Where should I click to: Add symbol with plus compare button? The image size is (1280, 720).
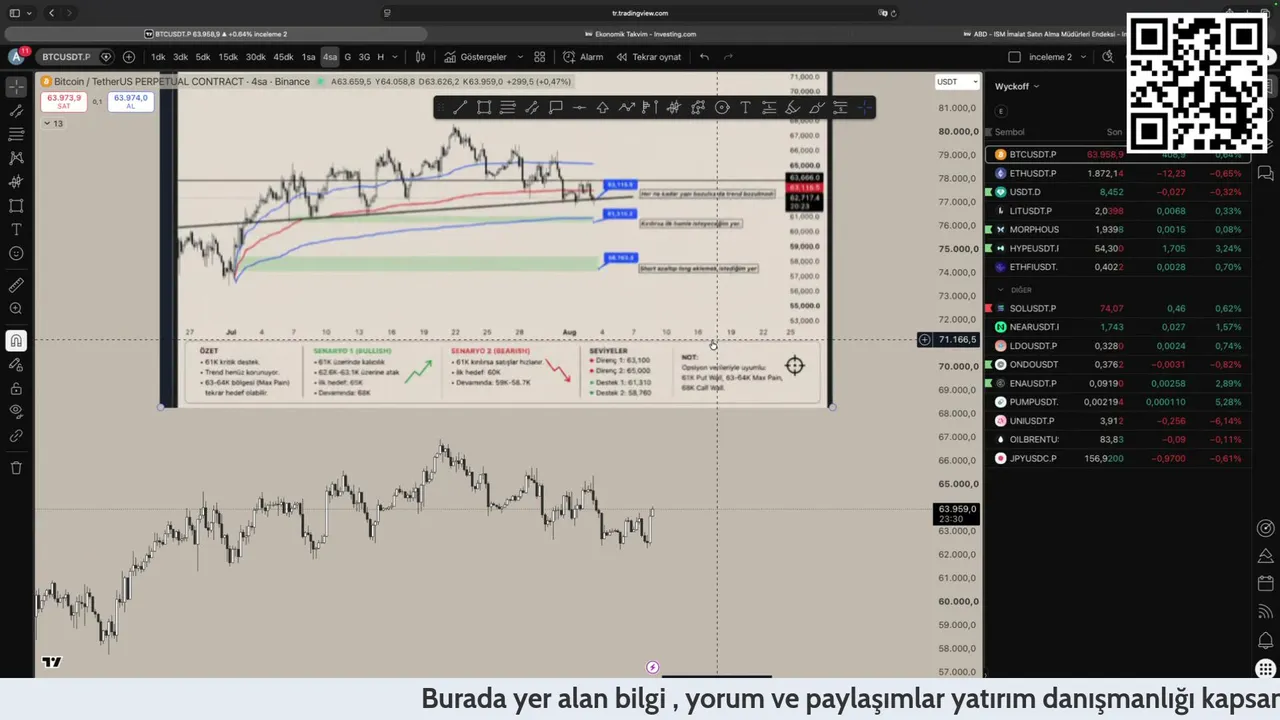(129, 57)
